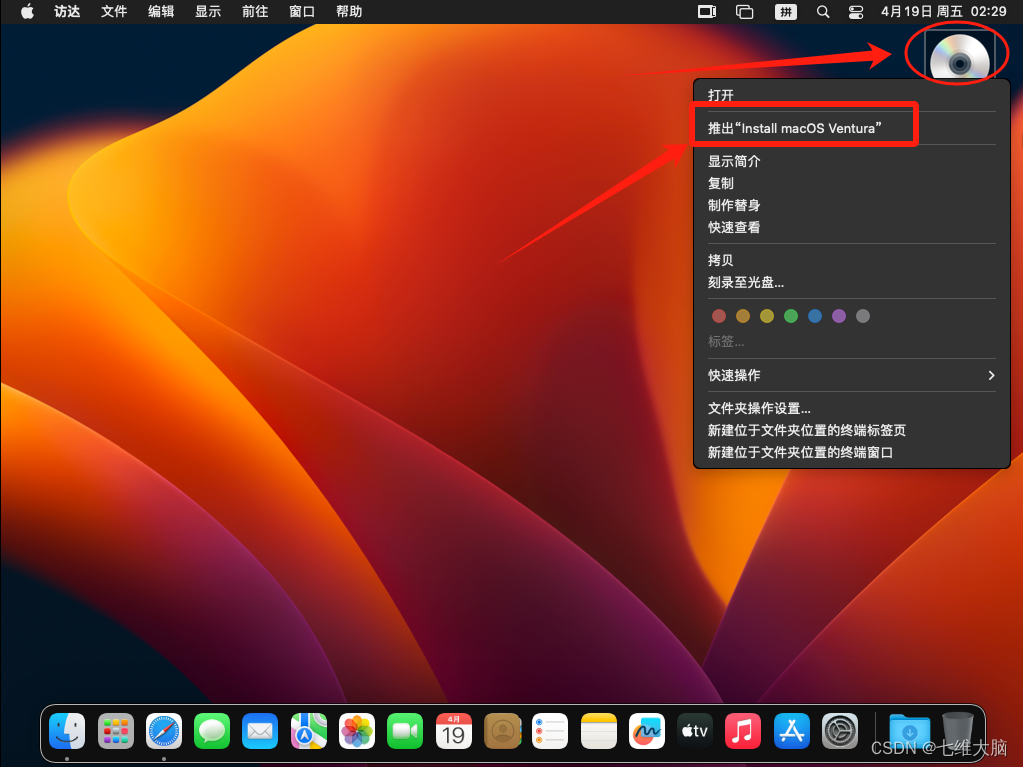1023x767 pixels.
Task: Open the 访达 menu
Action: 67,12
